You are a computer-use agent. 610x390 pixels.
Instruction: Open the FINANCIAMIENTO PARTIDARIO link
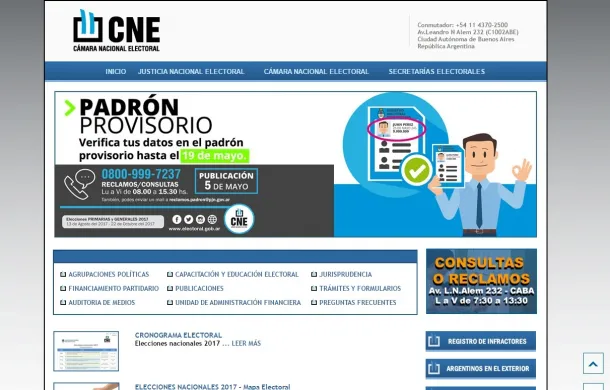(x=114, y=288)
